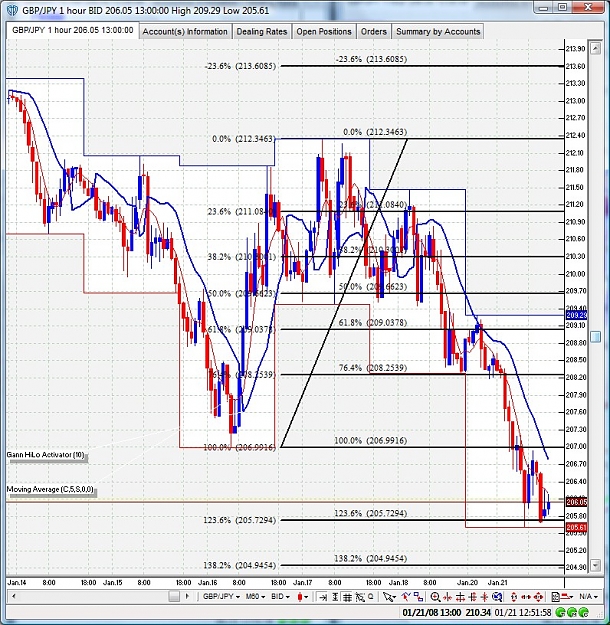Click the diagonal pattern tool icon
The height and width of the screenshot is (625, 610).
pyautogui.click(x=360, y=597)
